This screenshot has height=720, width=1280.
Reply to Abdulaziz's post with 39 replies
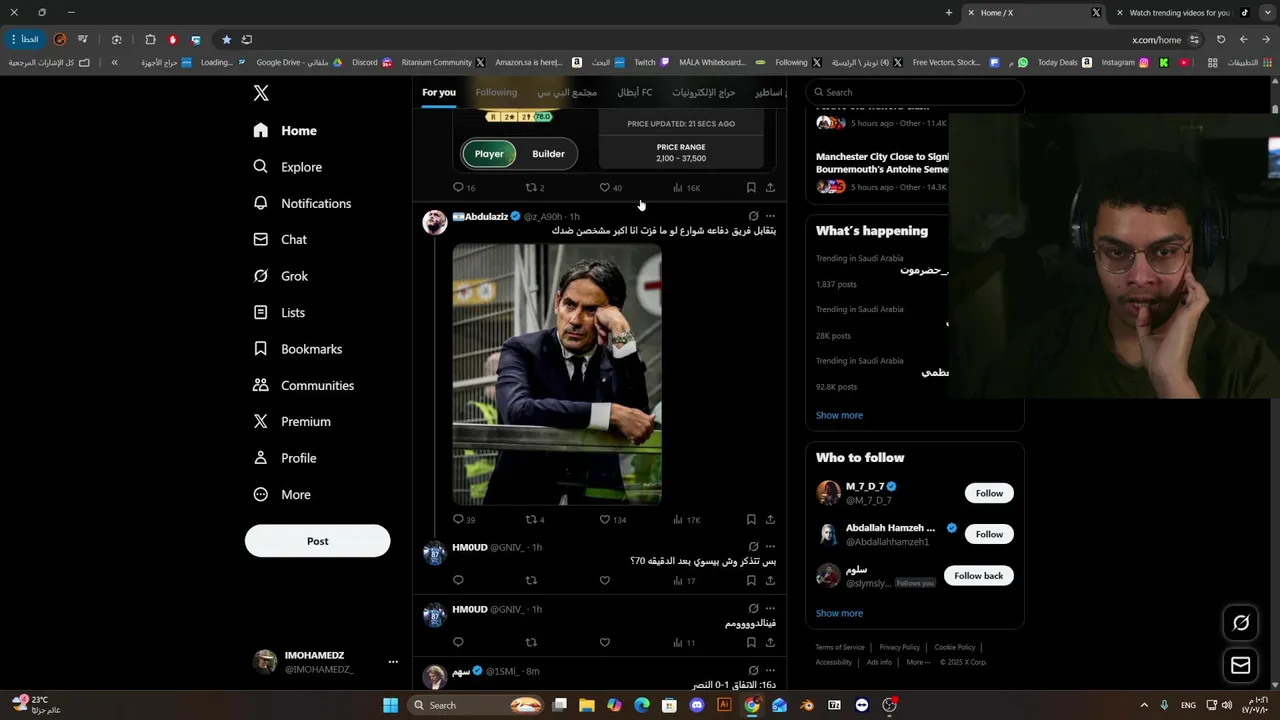(x=464, y=519)
